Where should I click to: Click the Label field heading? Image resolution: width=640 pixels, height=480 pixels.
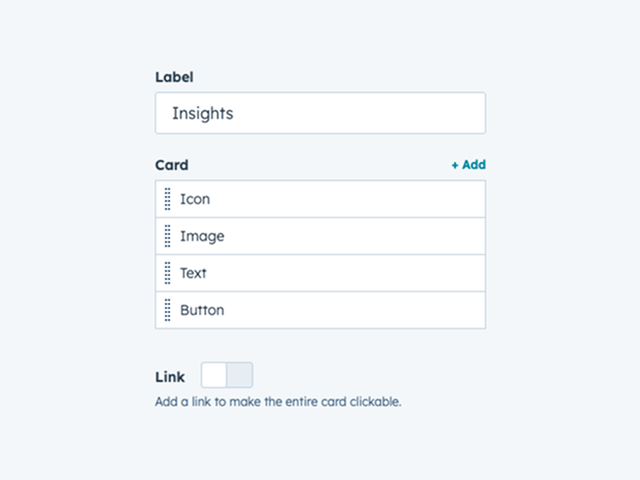tap(174, 77)
